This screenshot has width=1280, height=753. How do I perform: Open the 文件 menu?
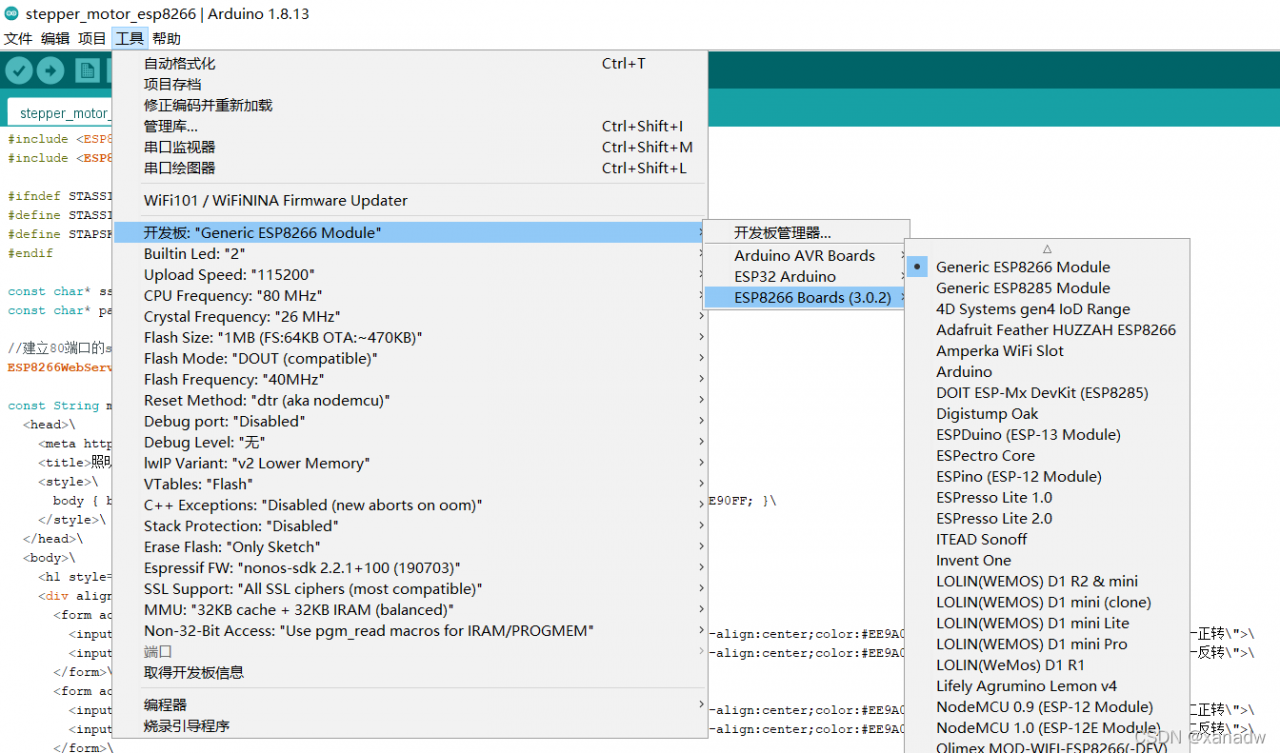coord(18,39)
